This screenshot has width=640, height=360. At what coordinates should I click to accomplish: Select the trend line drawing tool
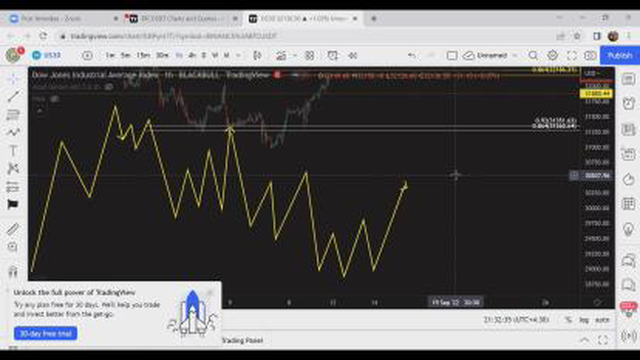pyautogui.click(x=13, y=96)
